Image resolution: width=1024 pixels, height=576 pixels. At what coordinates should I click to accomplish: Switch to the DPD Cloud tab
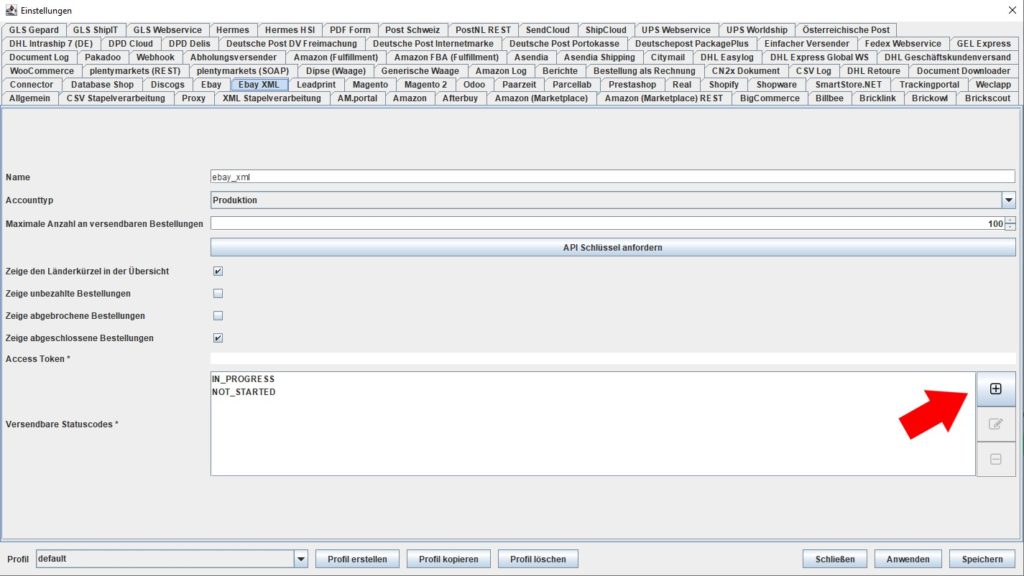[131, 44]
